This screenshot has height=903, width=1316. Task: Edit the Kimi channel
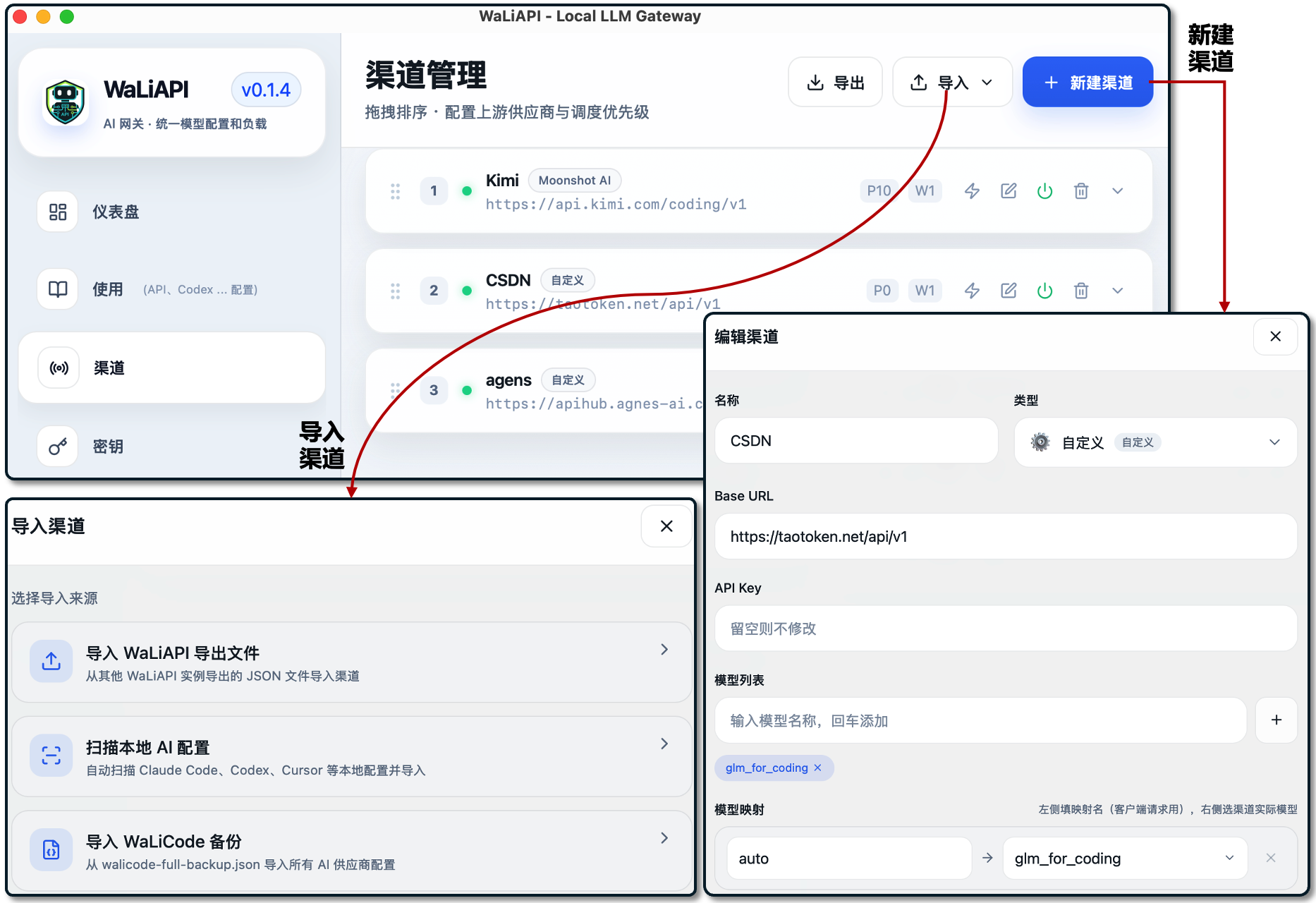(1009, 191)
